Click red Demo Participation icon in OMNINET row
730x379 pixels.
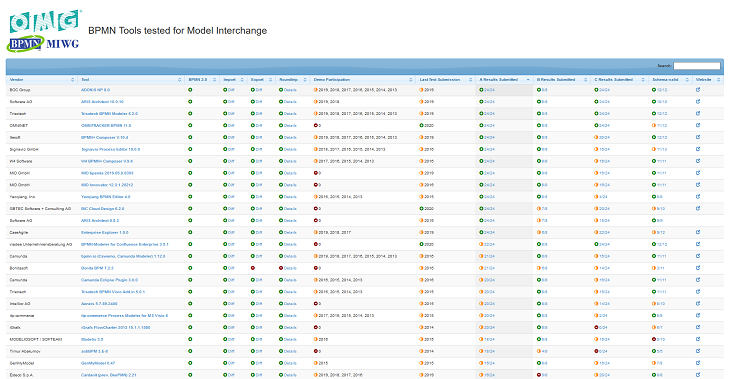(316, 125)
